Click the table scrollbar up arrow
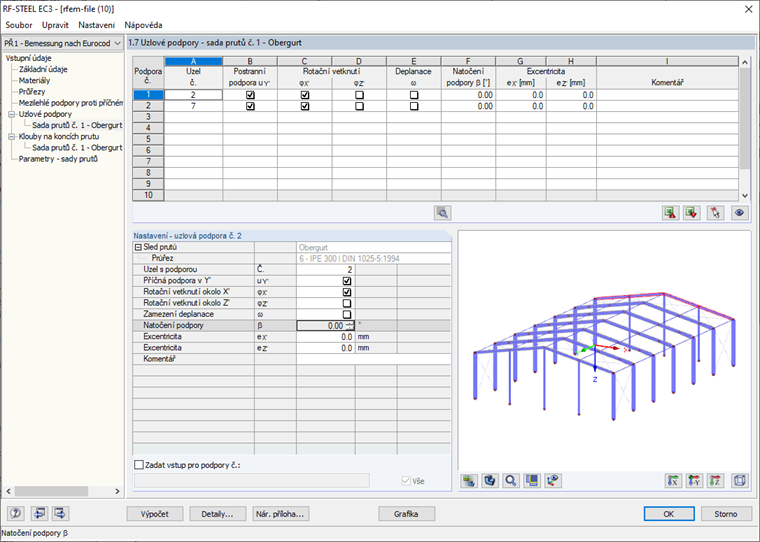Image resolution: width=760 pixels, height=542 pixels. point(745,62)
